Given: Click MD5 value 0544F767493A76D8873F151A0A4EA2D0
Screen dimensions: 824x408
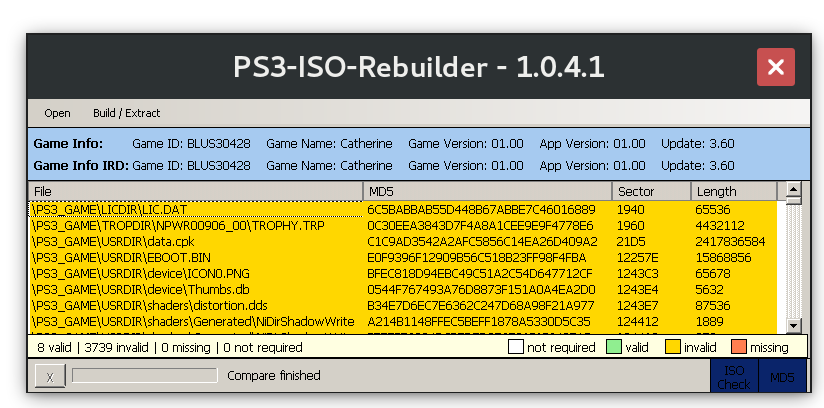Looking at the screenshot, I should tap(481, 290).
